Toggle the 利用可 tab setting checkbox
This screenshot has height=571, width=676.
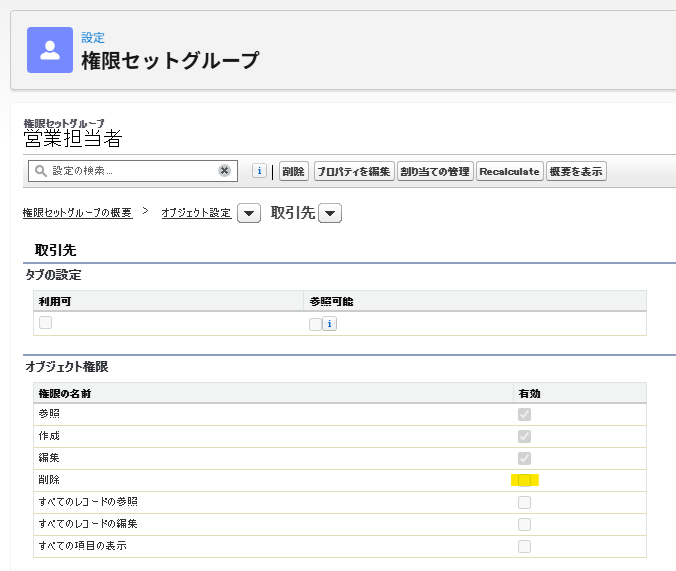pos(45,323)
